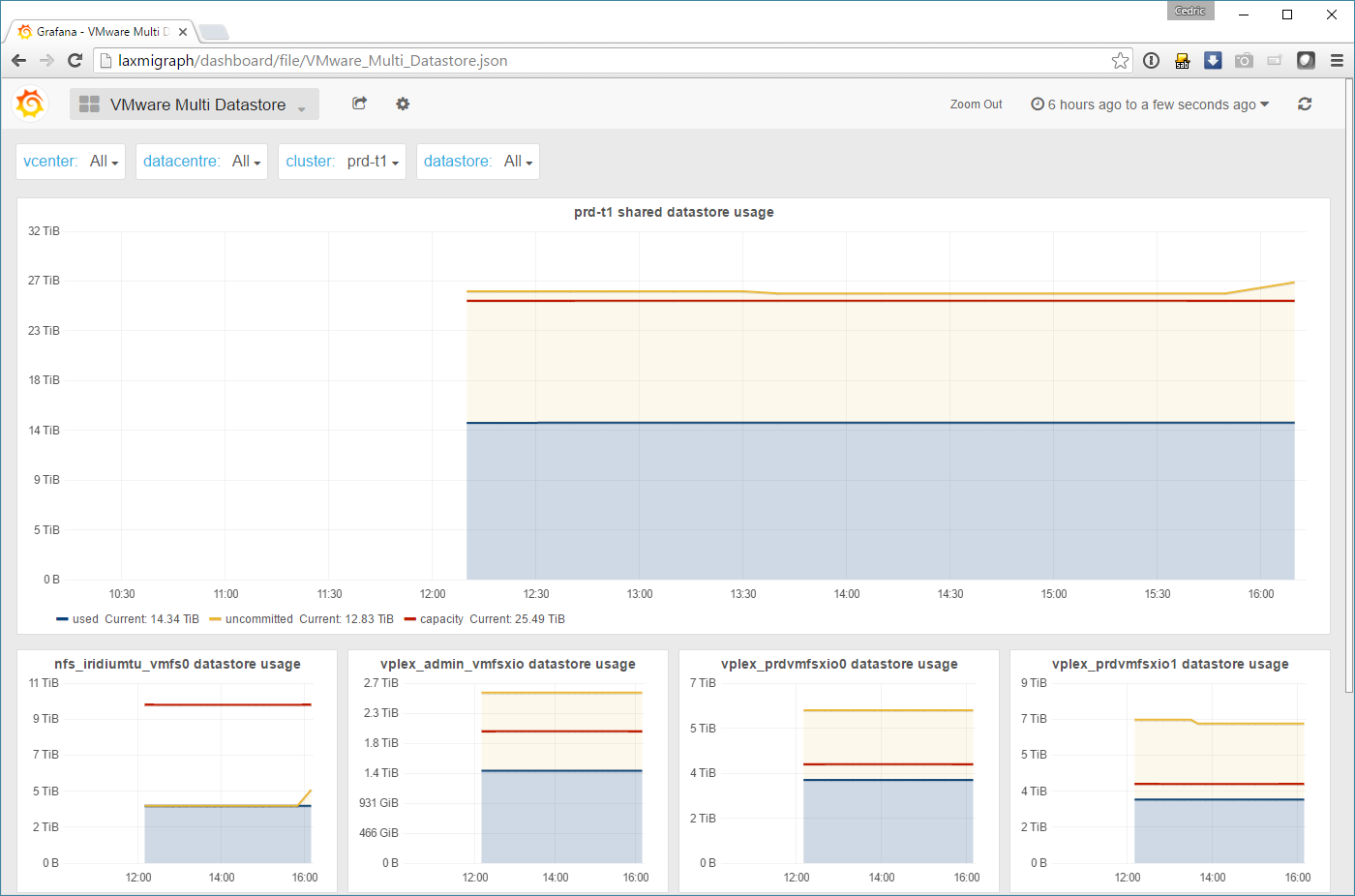Refresh the dashboard with the refresh icon
This screenshot has height=896, width=1355.
[x=1305, y=104]
